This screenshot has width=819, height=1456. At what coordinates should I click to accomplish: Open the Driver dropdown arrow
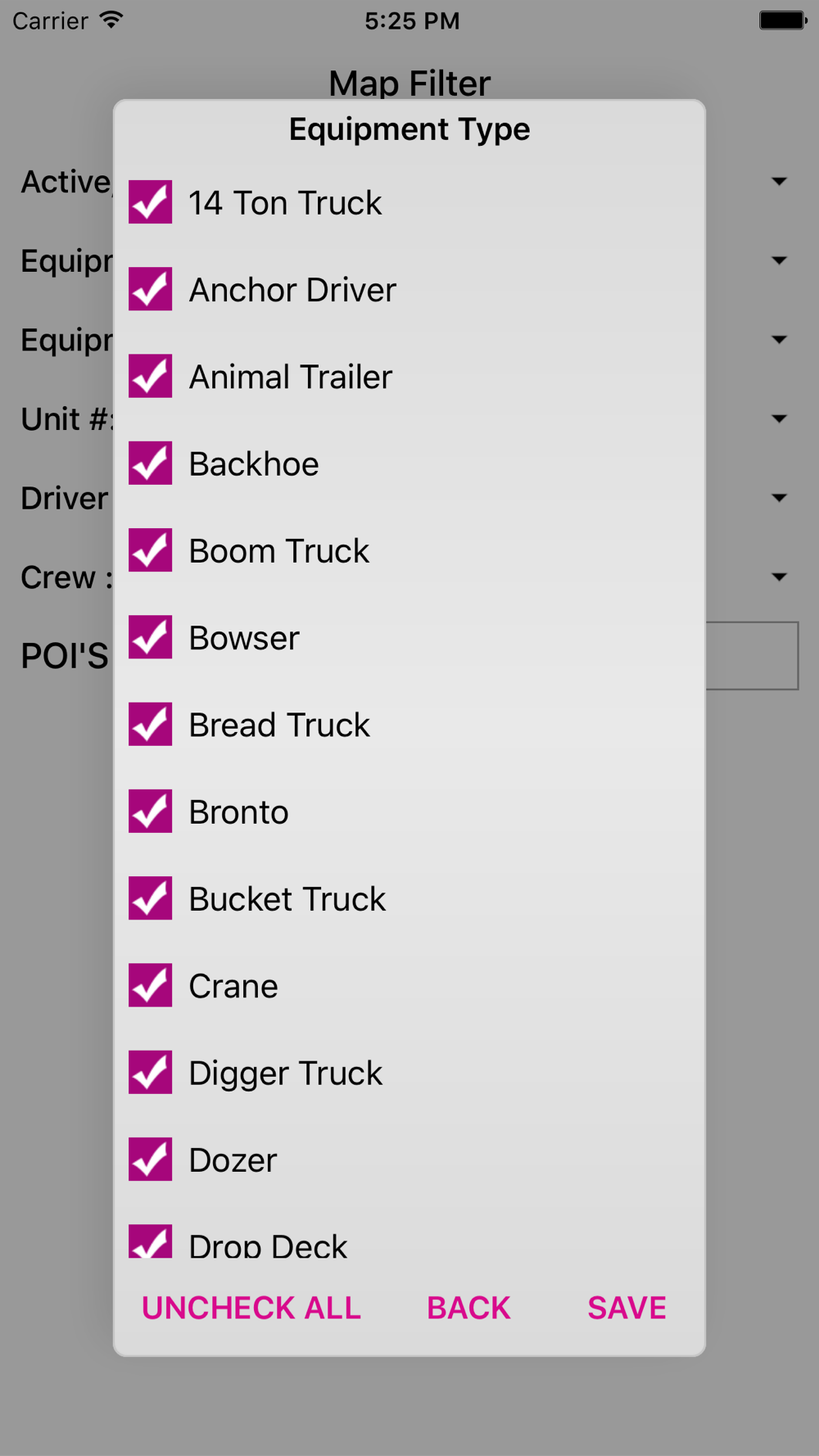coord(780,498)
